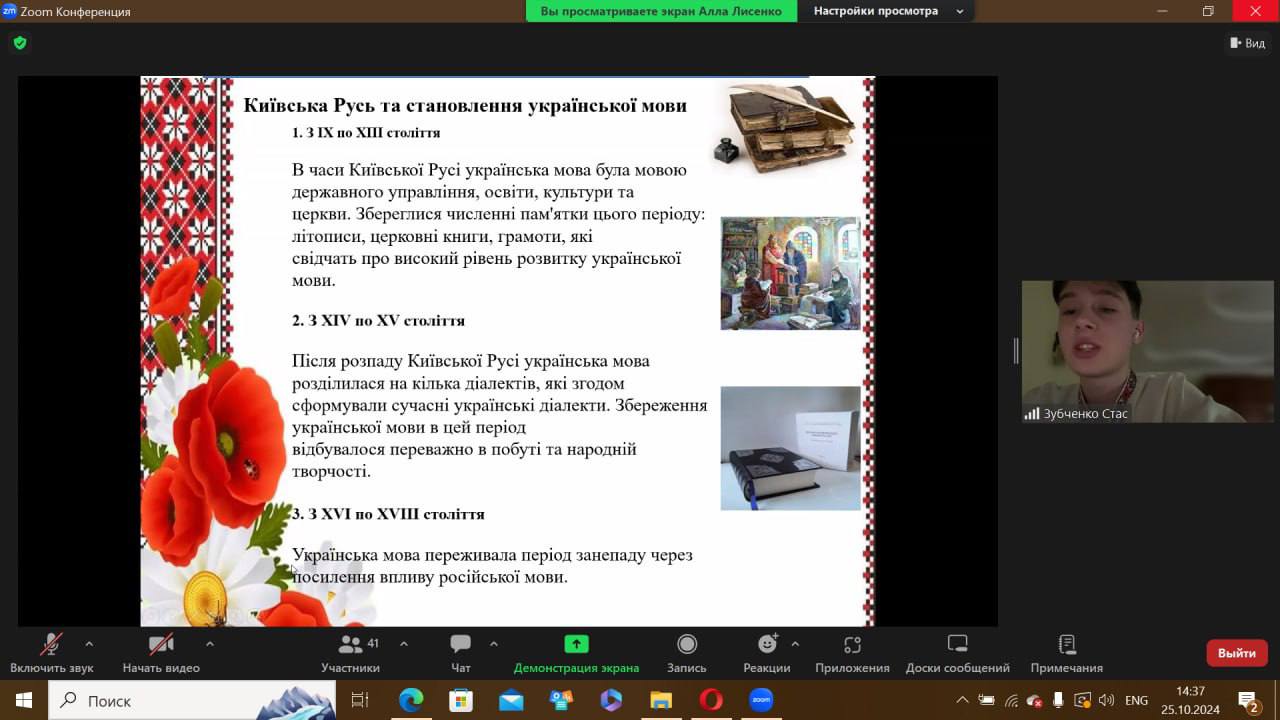Expand the arrow next to Участники

404,644
